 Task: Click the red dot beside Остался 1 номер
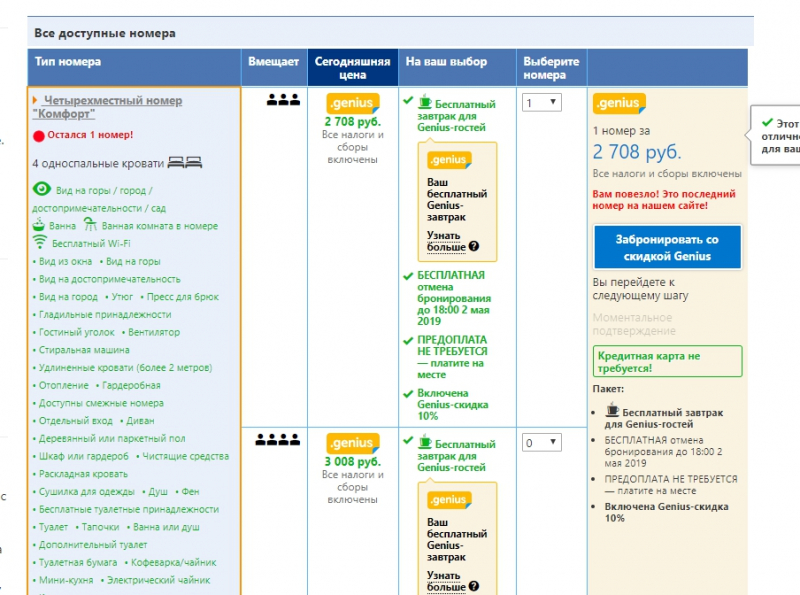(x=38, y=135)
